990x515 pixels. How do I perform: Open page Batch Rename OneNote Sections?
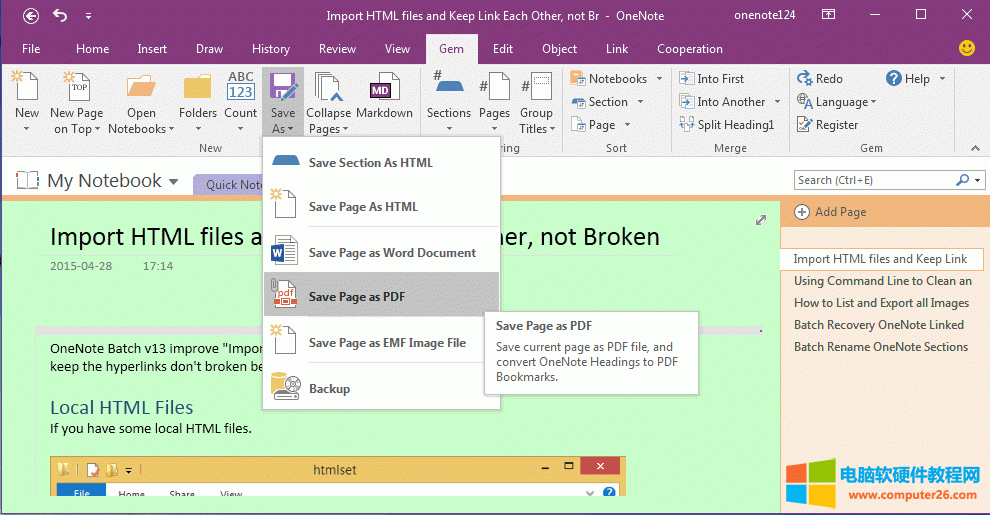click(881, 347)
